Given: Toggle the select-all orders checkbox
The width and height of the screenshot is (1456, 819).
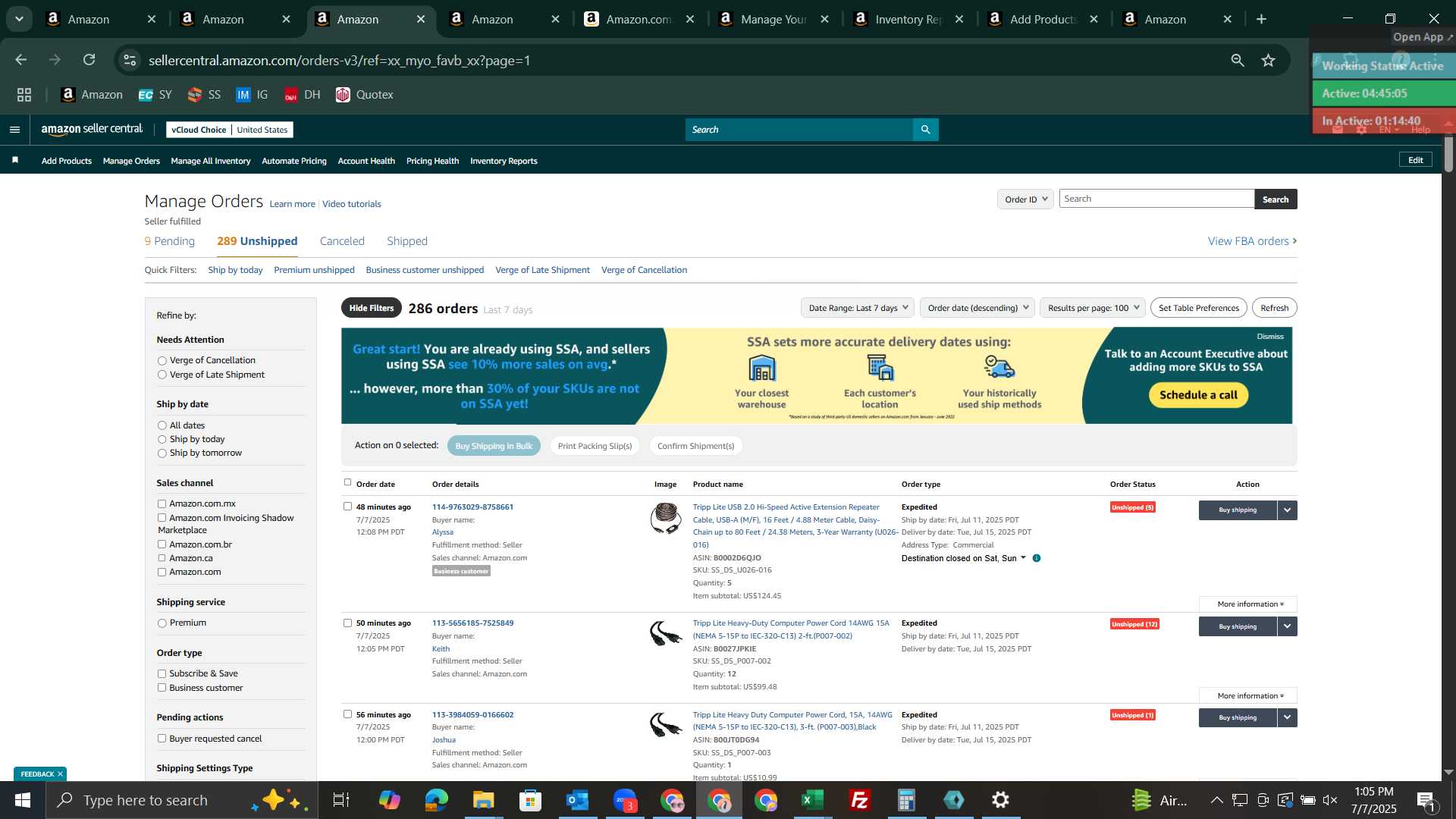Looking at the screenshot, I should click(x=347, y=482).
